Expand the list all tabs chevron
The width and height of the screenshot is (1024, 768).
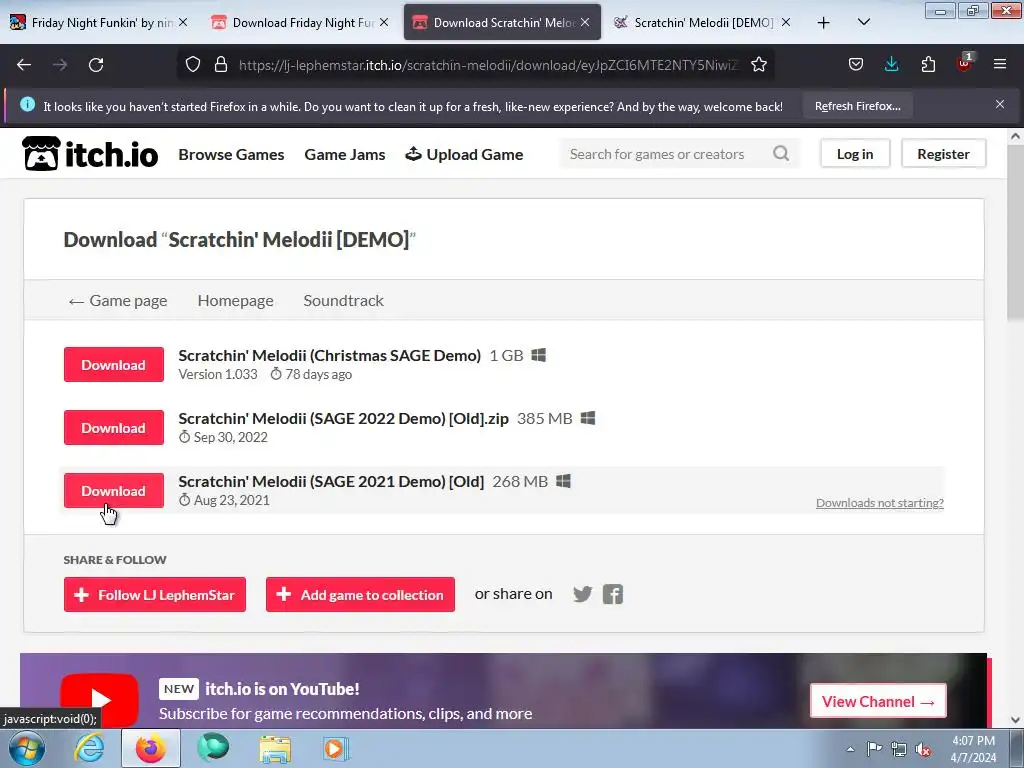863,23
